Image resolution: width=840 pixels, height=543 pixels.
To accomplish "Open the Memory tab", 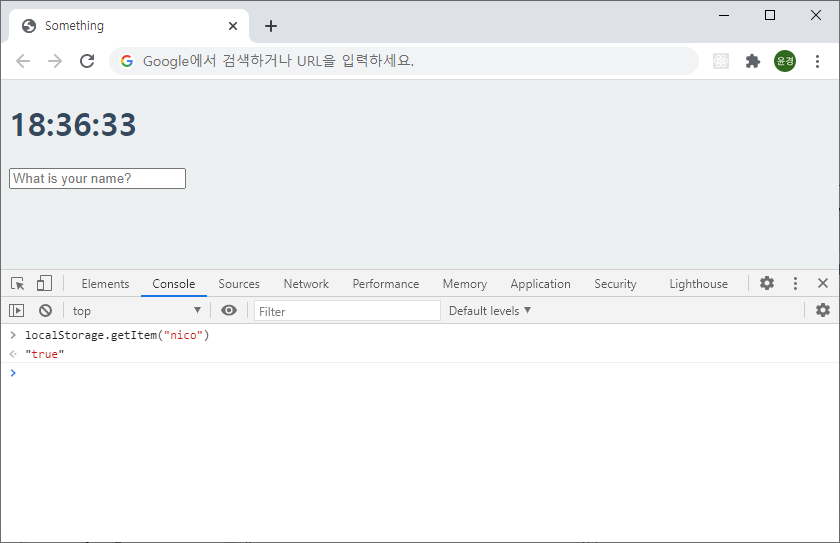I will coord(464,284).
